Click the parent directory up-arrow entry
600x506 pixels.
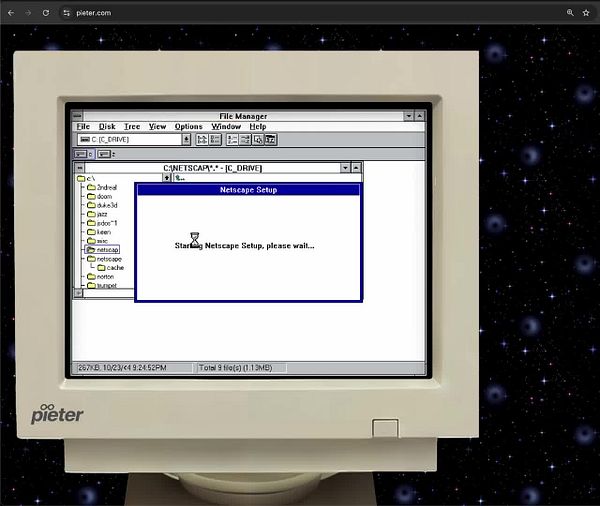coord(180,178)
